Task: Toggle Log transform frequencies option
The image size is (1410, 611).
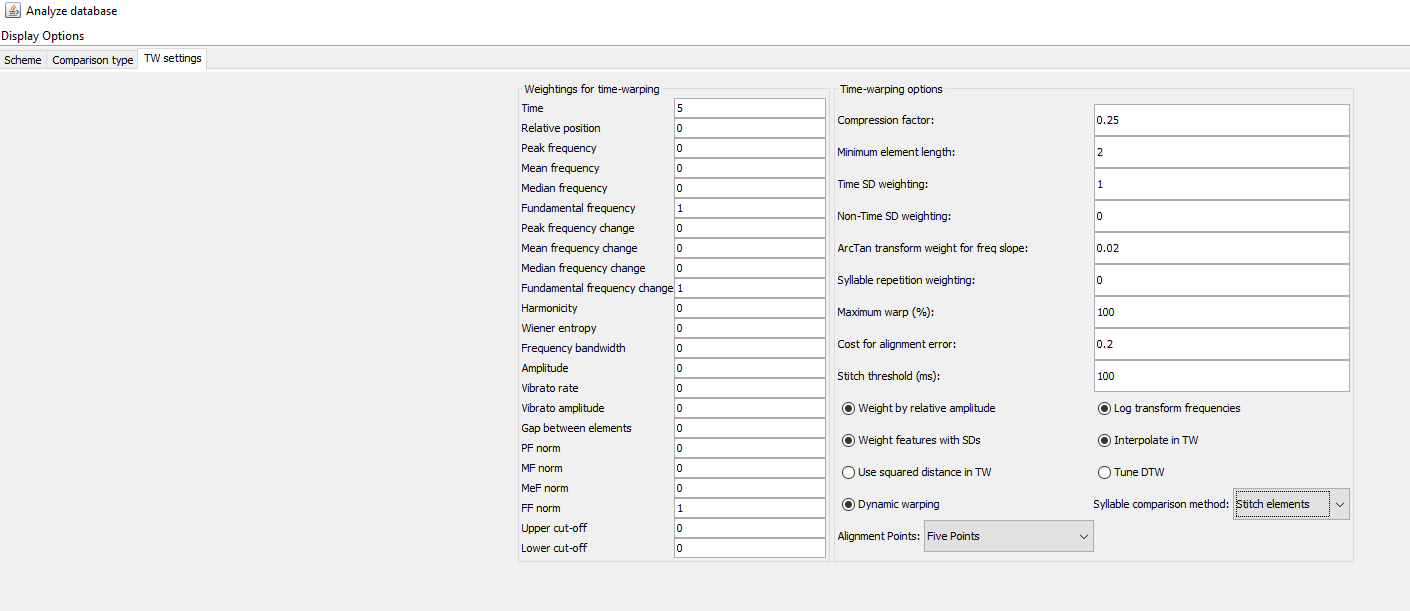Action: (1104, 408)
